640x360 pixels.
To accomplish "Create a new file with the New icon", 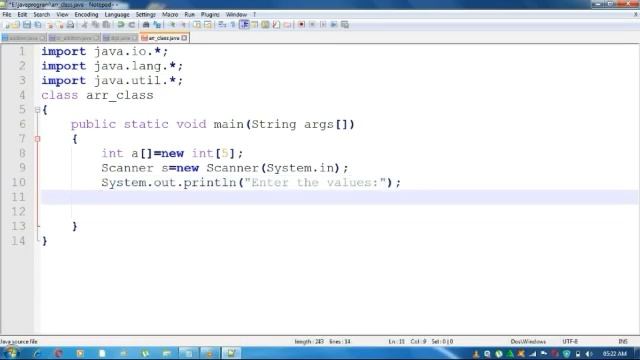I will click(x=7, y=25).
